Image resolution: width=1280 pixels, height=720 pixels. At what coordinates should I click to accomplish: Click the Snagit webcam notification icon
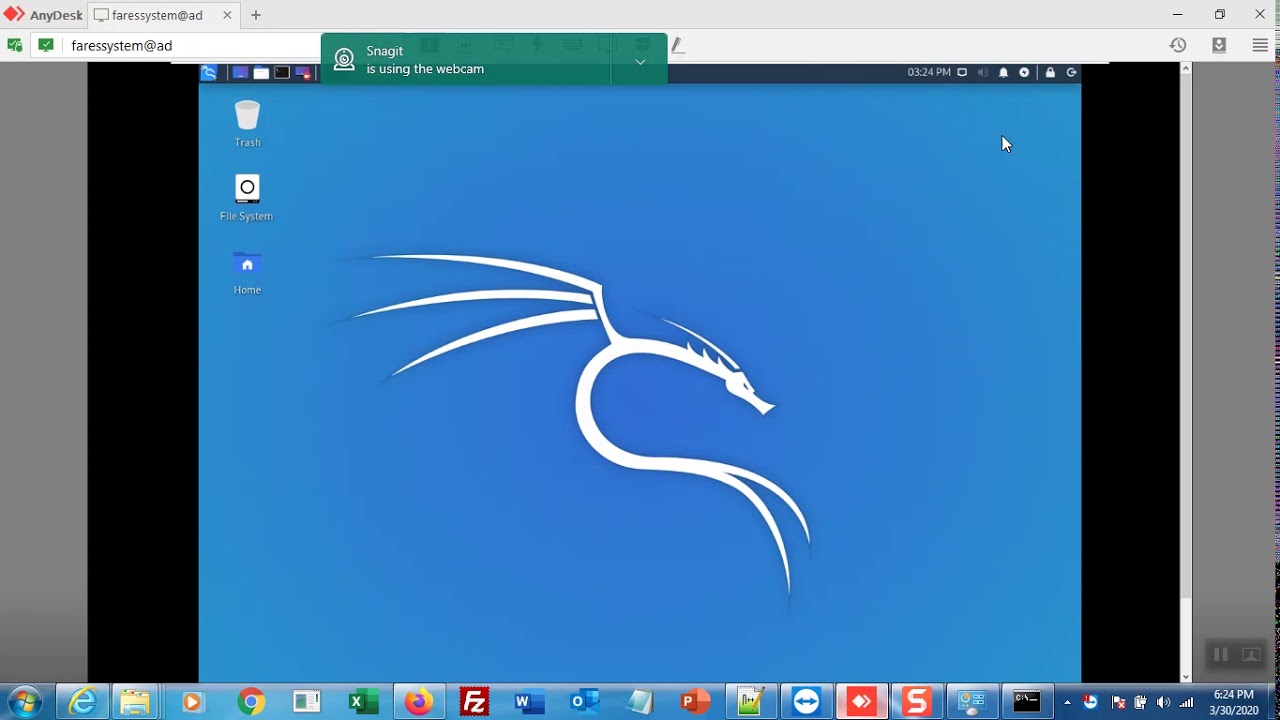pyautogui.click(x=344, y=59)
